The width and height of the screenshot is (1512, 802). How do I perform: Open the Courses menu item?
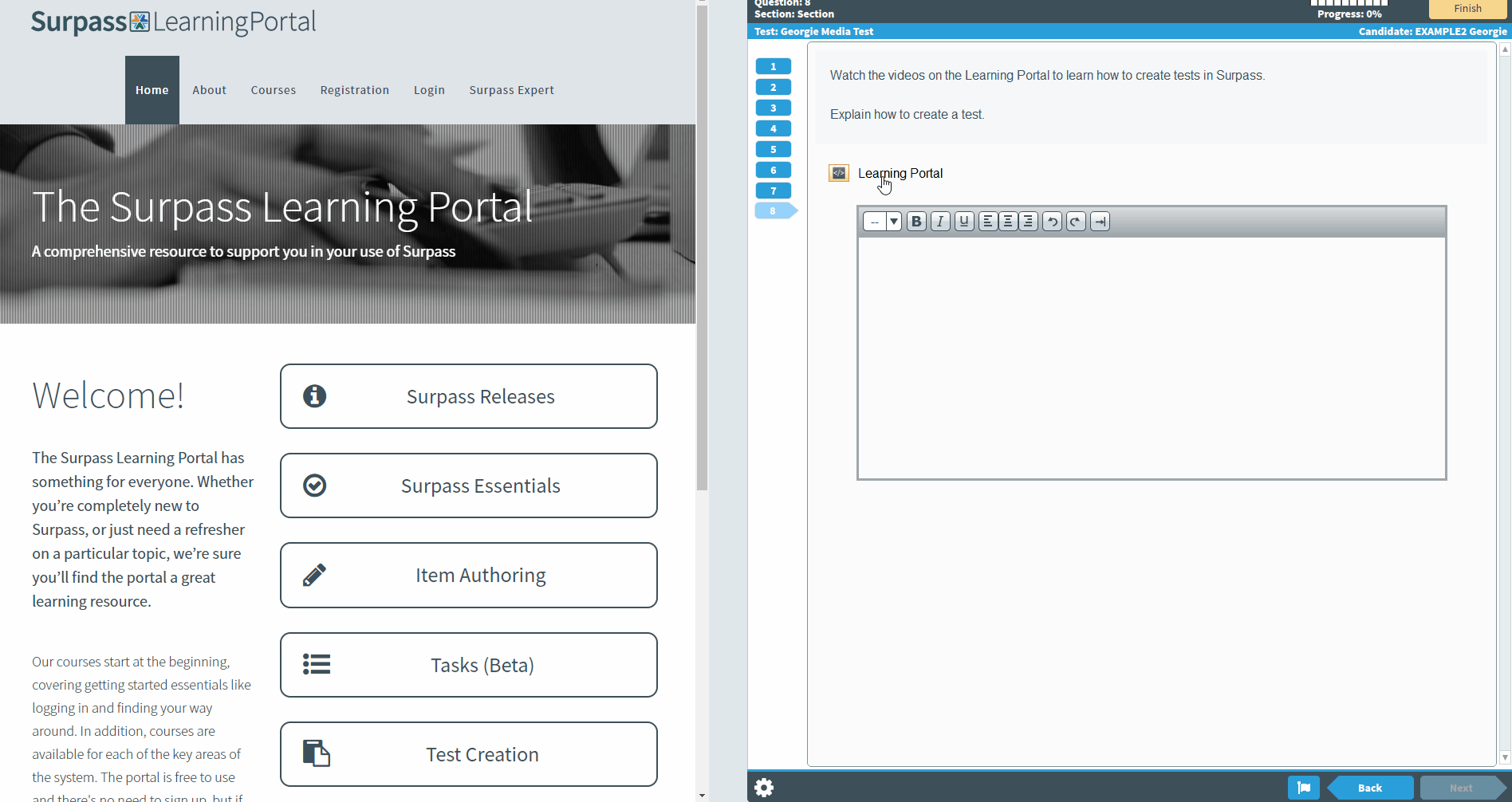tap(274, 90)
